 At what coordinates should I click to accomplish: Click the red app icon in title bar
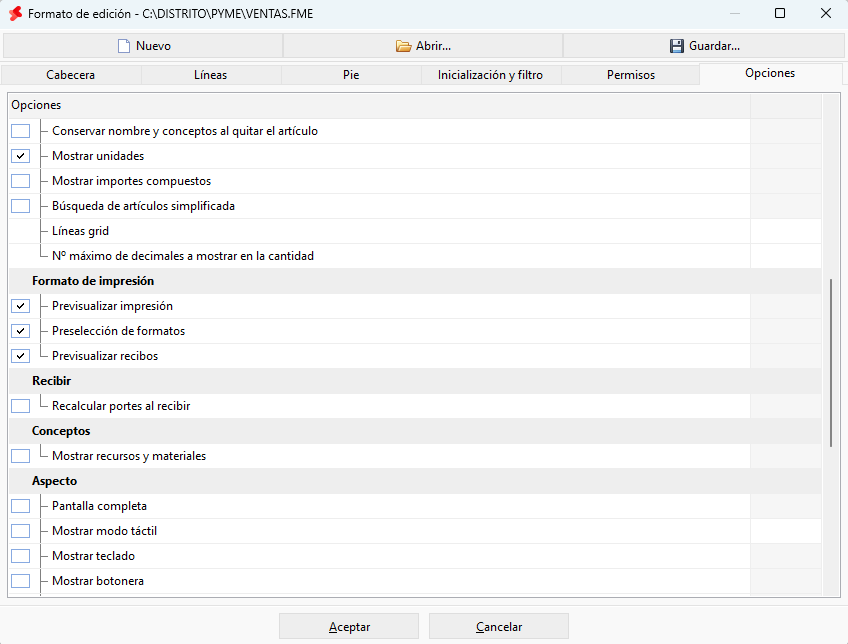pyautogui.click(x=16, y=14)
